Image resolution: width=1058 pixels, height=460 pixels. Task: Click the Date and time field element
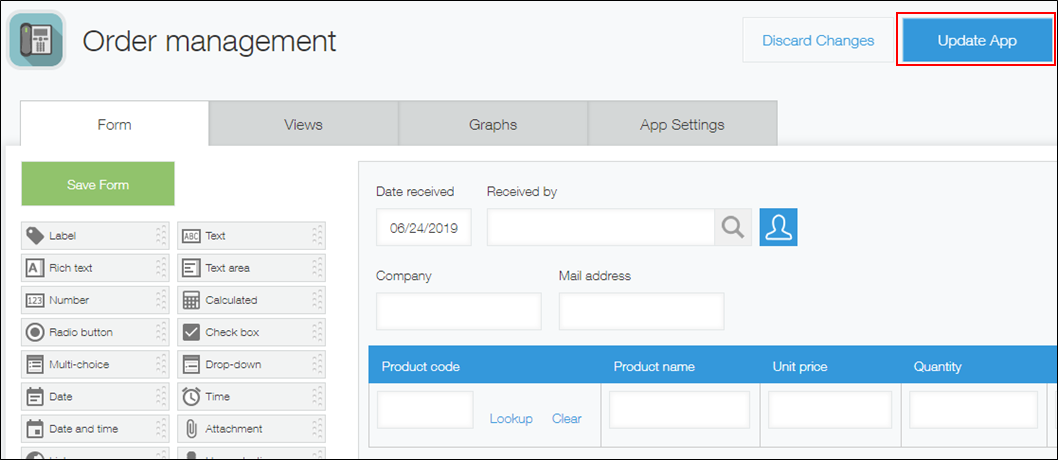90,428
